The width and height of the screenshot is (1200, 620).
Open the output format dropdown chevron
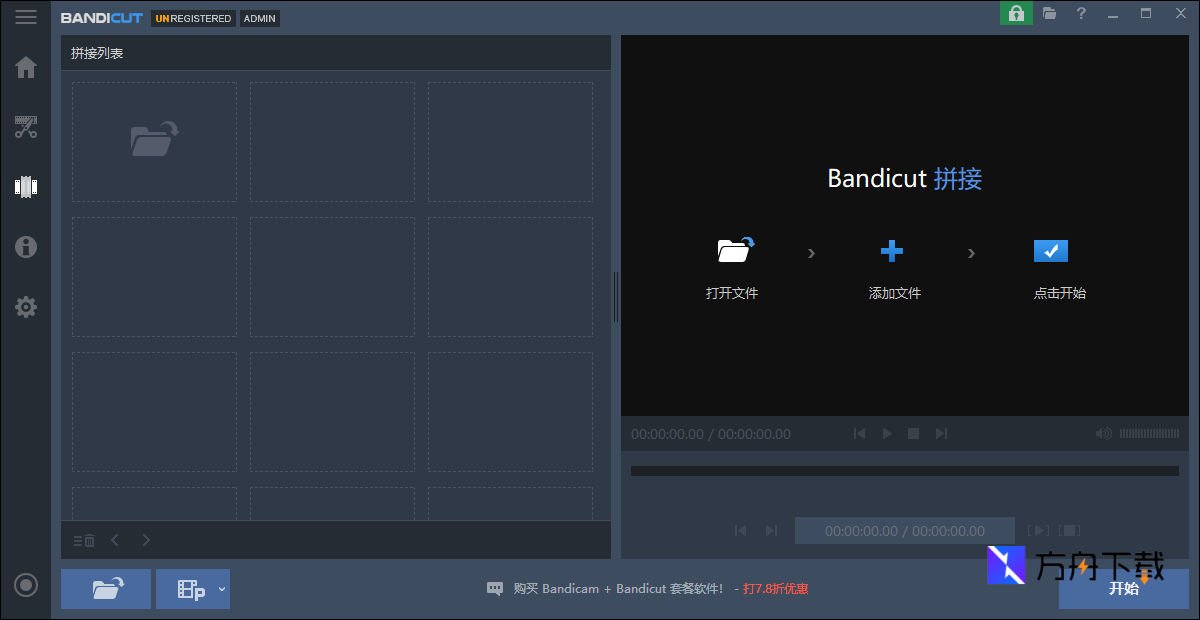click(x=221, y=589)
